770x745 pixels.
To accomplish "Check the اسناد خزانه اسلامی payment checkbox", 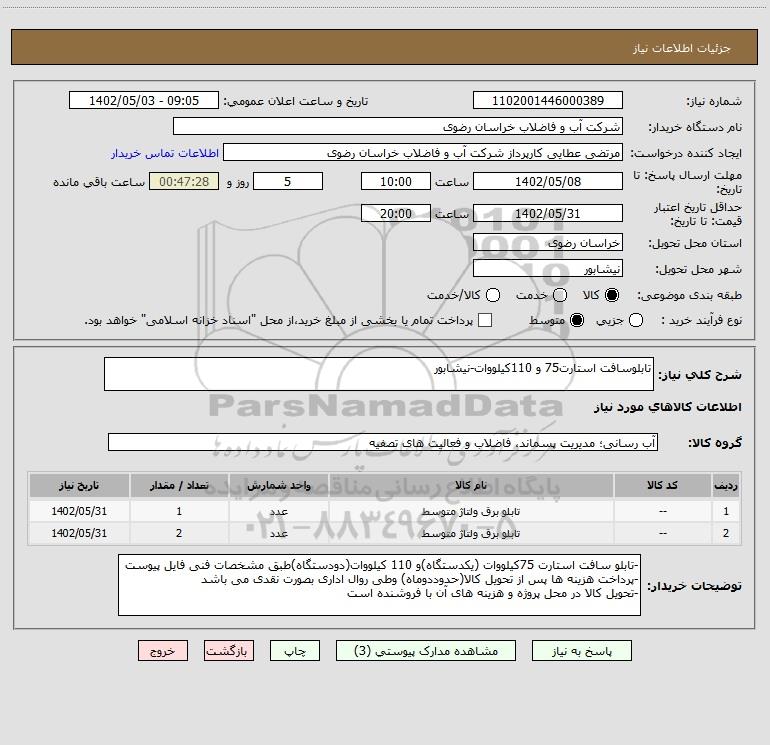I will [485, 320].
